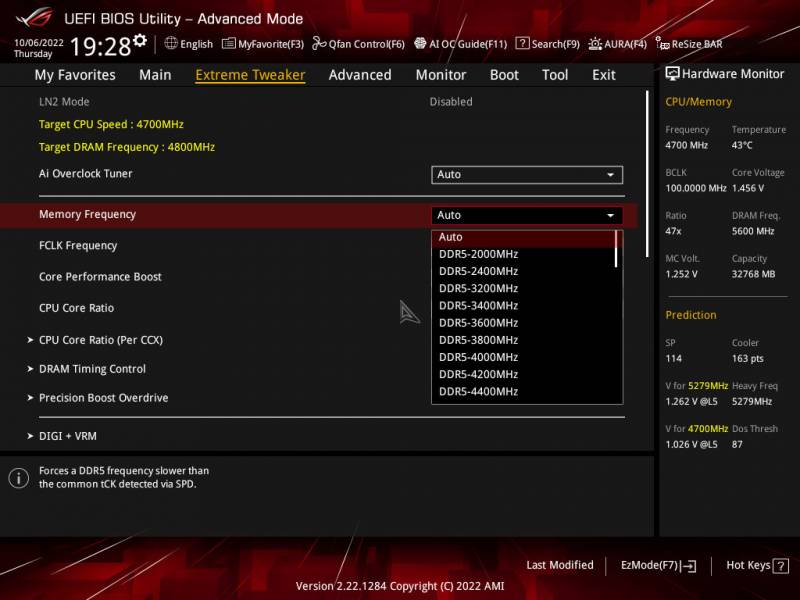Screen dimensions: 800x600
Task: Expand CPU Core Ratio (Per CCX)
Action: (x=101, y=340)
